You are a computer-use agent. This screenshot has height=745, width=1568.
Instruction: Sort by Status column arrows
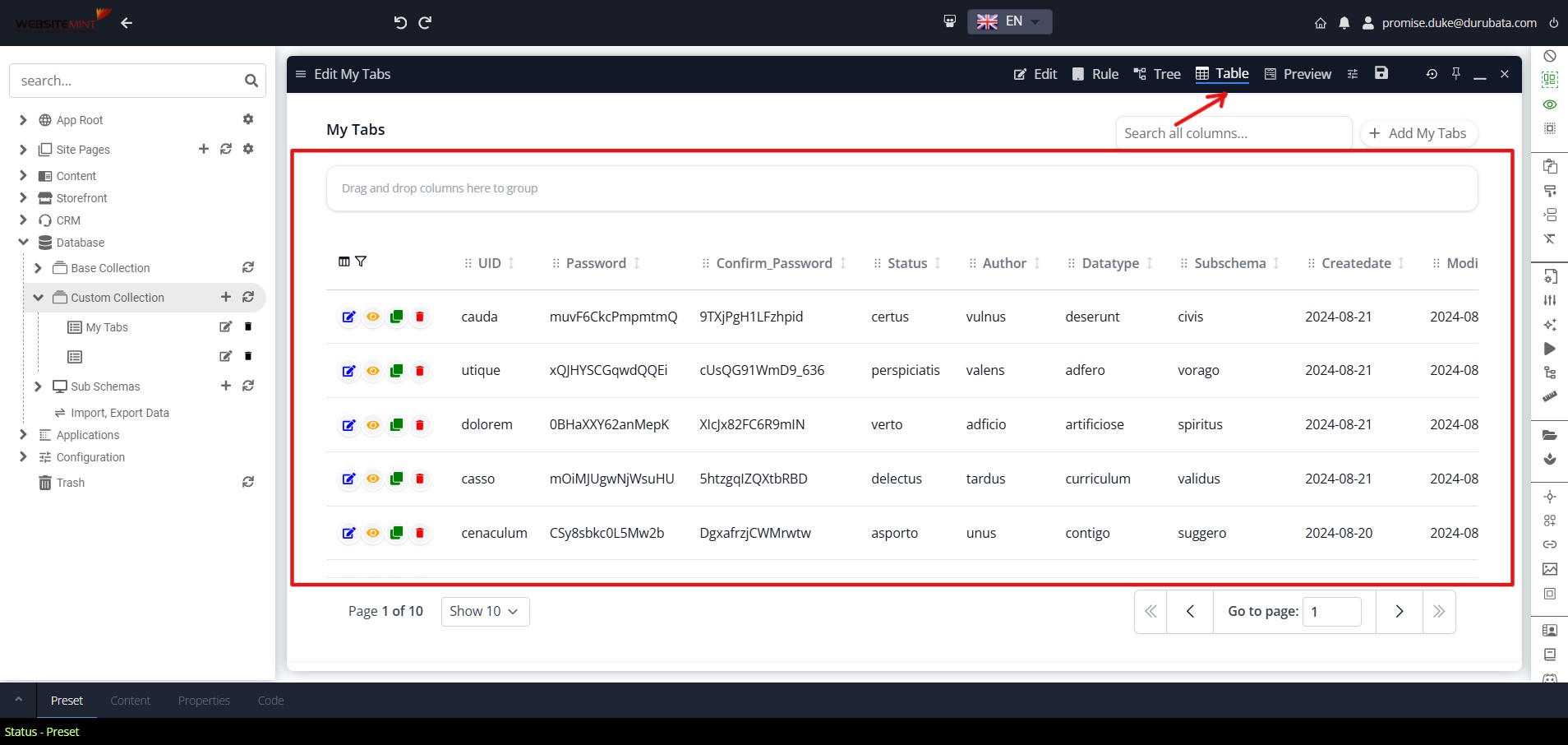point(938,263)
